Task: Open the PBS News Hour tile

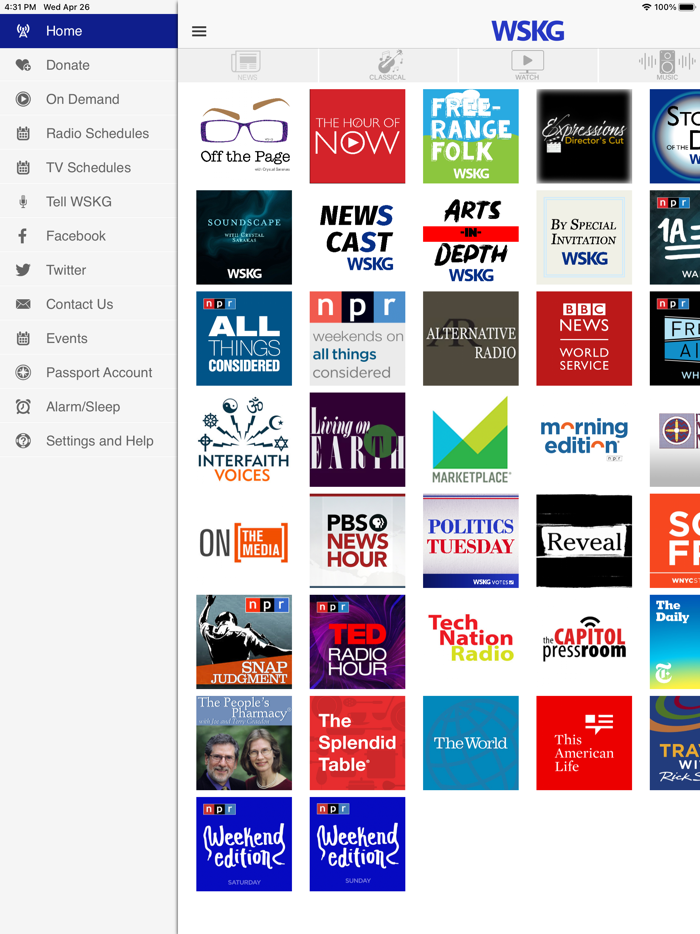Action: point(357,541)
